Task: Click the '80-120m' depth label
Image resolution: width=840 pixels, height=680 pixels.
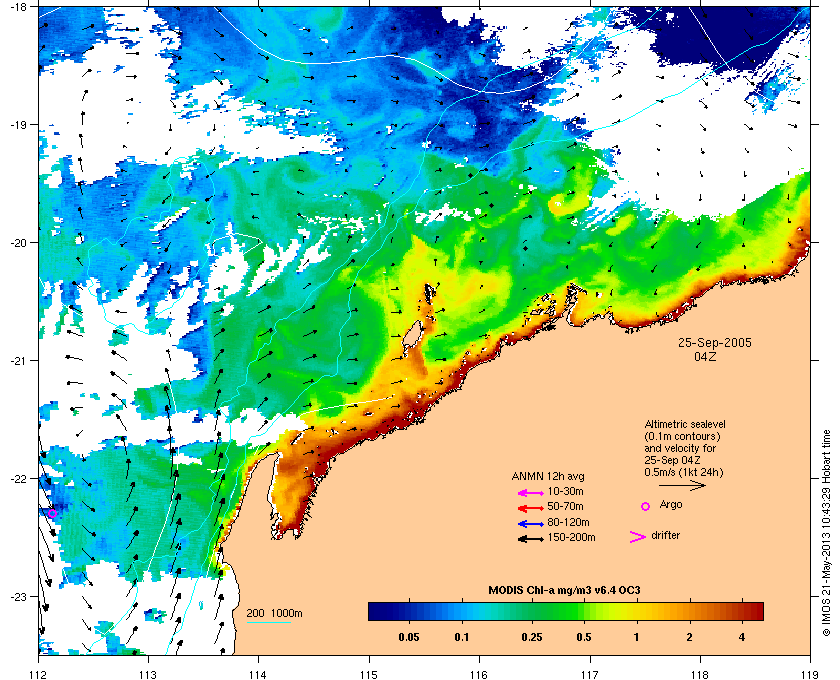Action: click(568, 522)
